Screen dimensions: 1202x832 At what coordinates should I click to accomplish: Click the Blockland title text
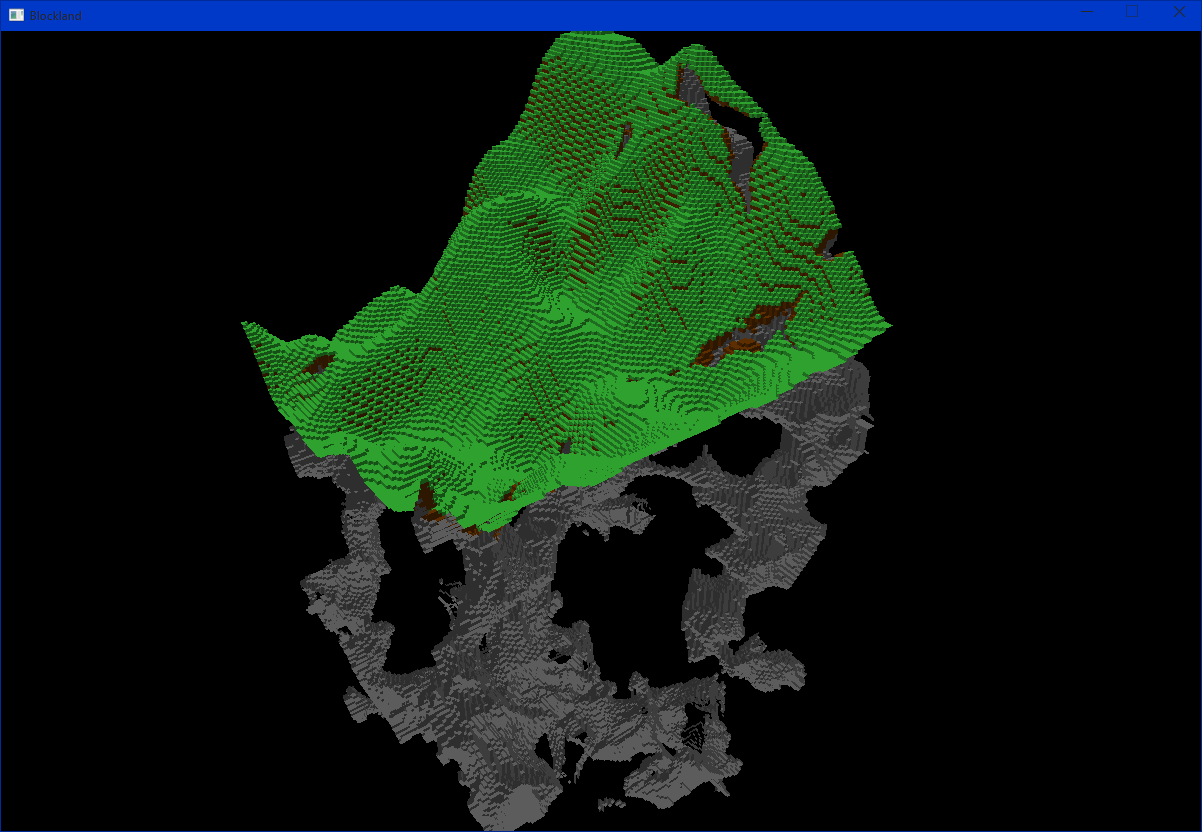[56, 16]
